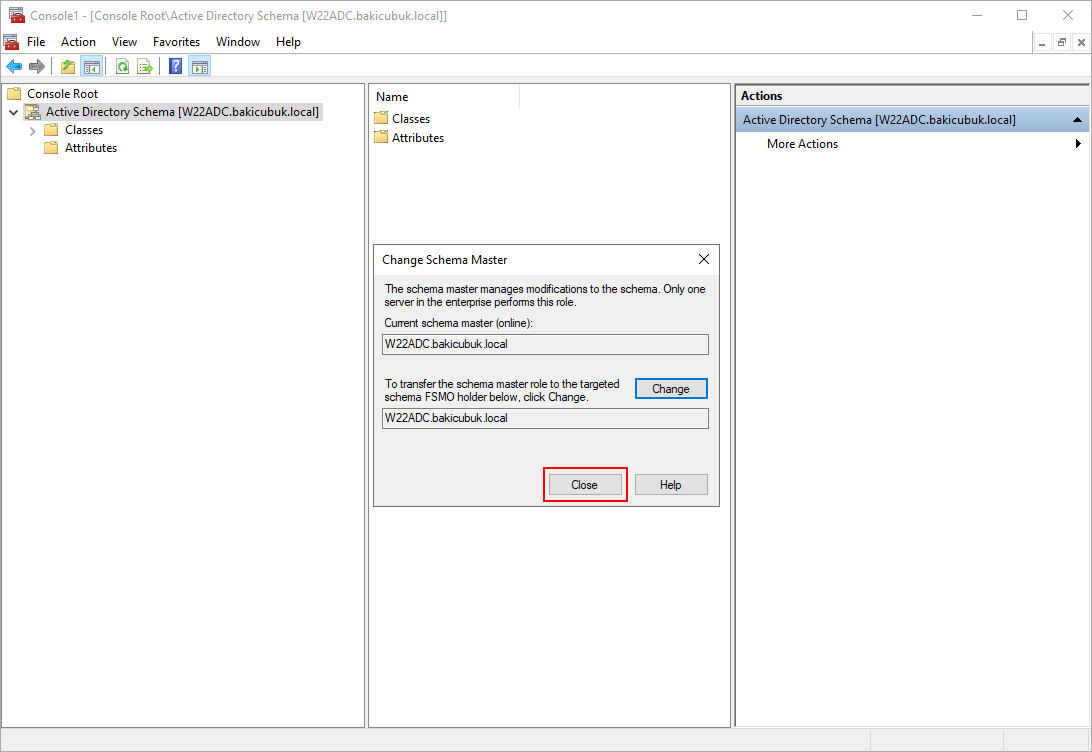Viewport: 1092px width, 752px height.
Task: Open the Help menu
Action: (x=288, y=42)
